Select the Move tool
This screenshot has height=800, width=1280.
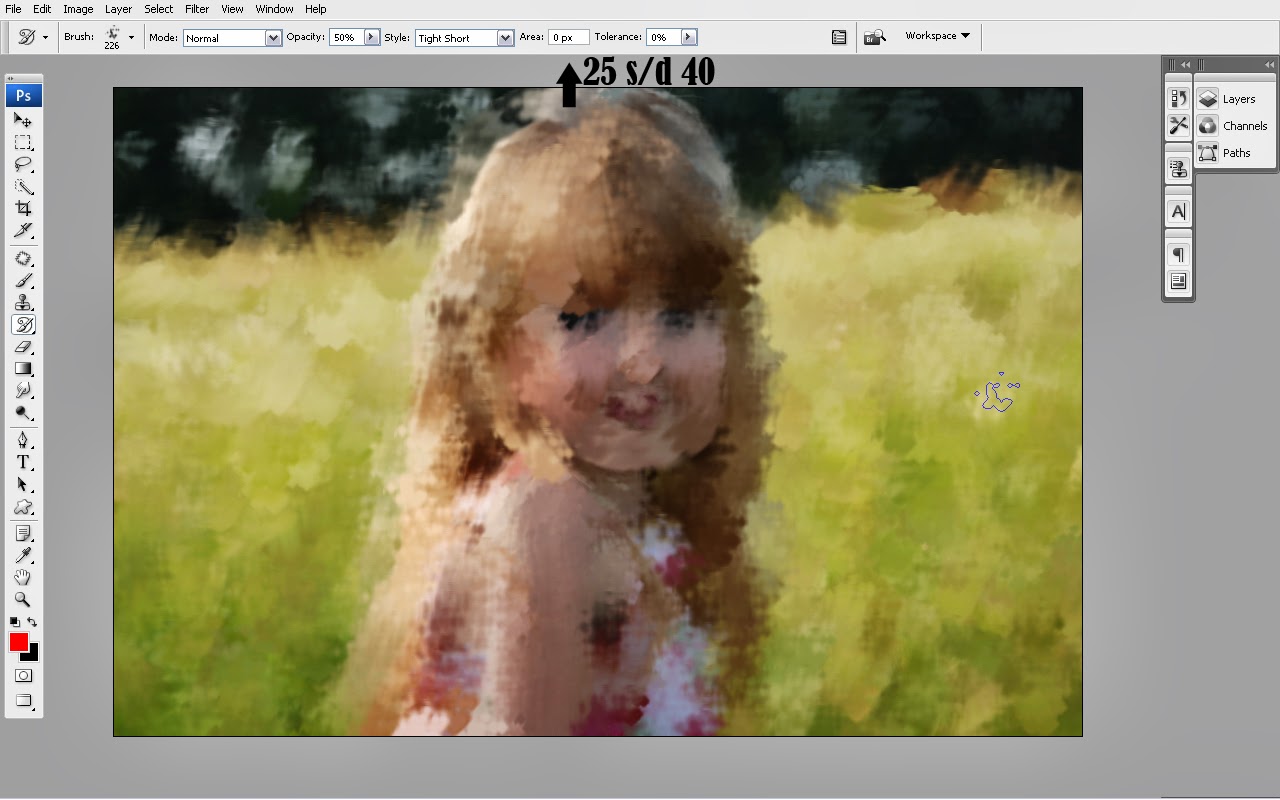23,120
